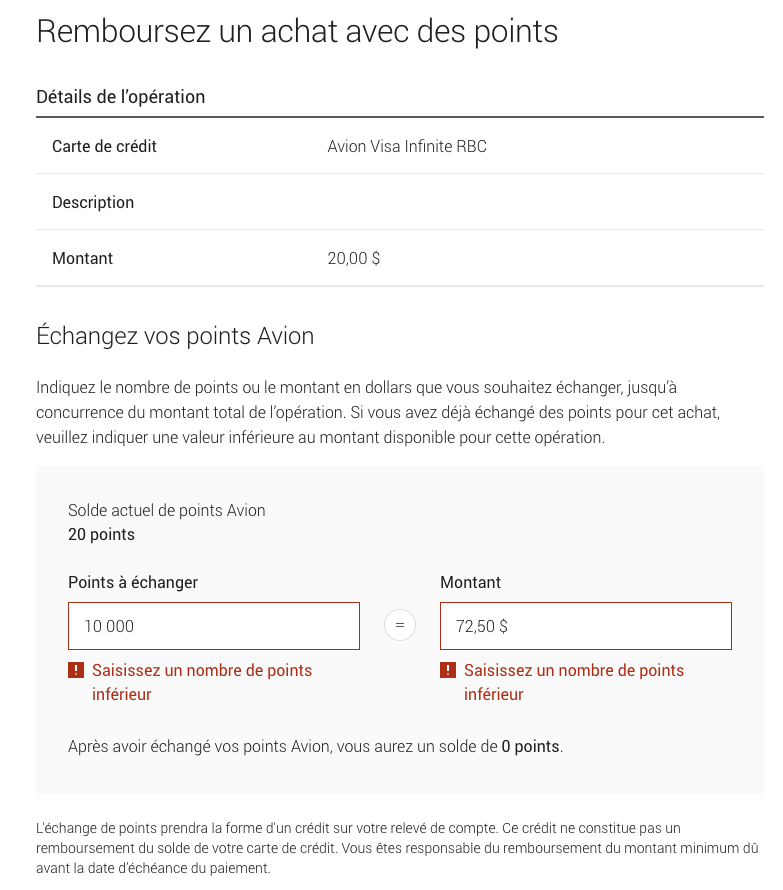783x890 pixels.
Task: Click the warning 'Saisissez un nombre de points inférieur'
Action: (201, 681)
